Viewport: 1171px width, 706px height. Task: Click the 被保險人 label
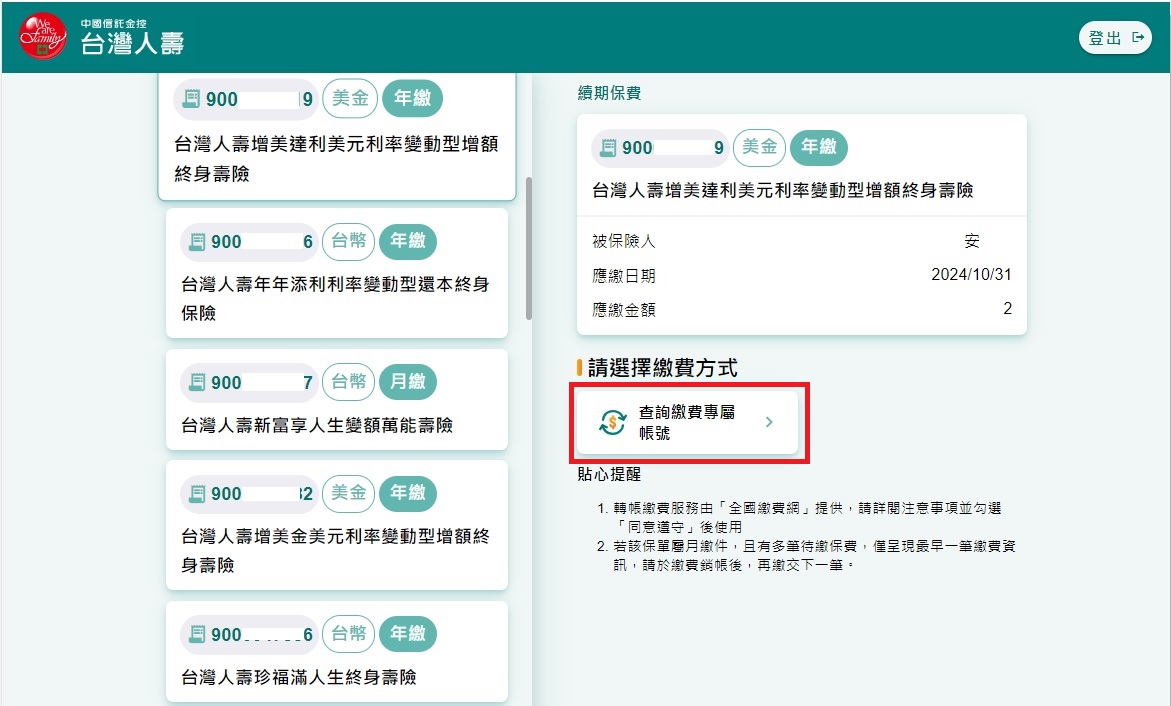(624, 241)
